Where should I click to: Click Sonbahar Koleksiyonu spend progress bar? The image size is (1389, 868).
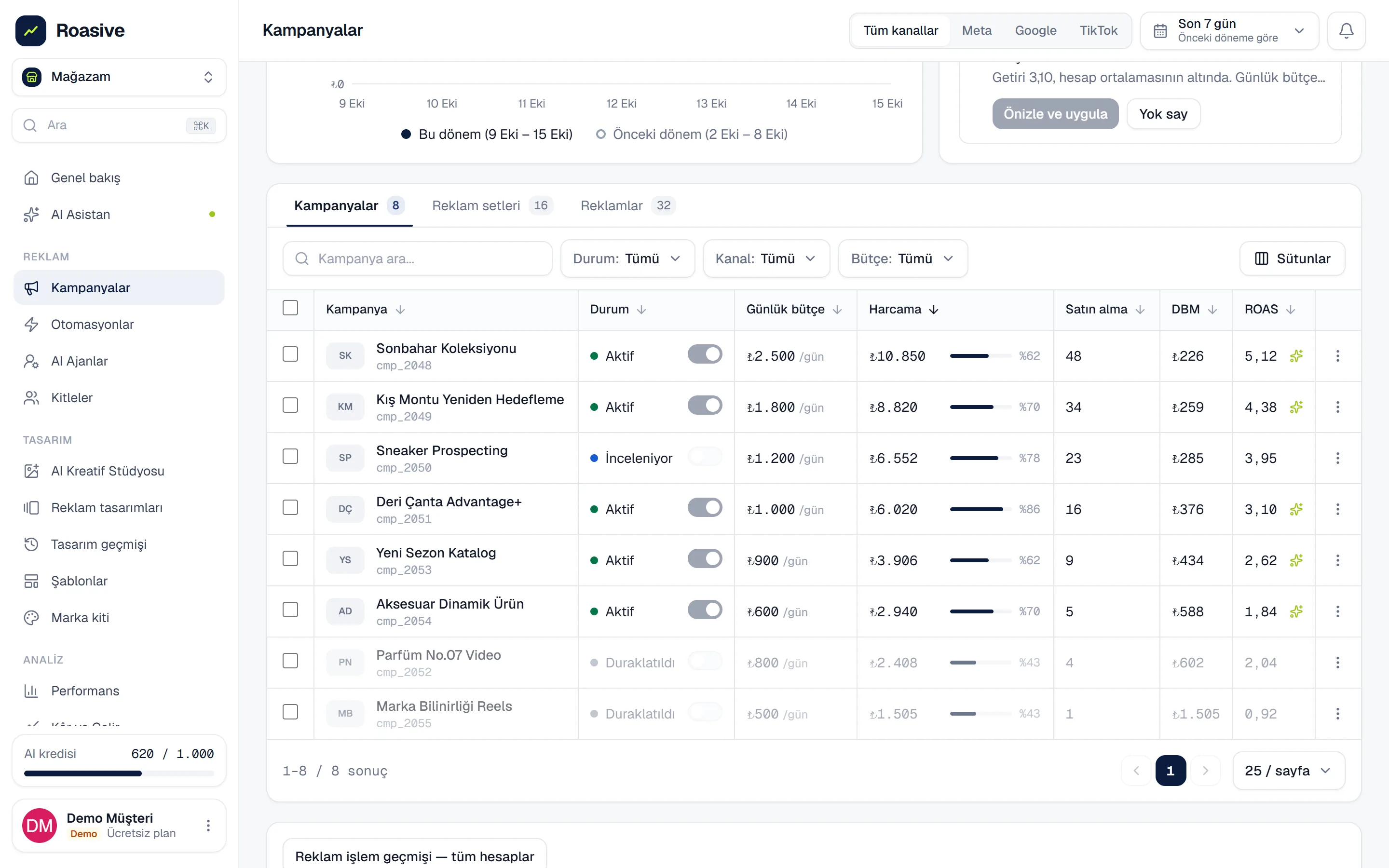coord(980,356)
